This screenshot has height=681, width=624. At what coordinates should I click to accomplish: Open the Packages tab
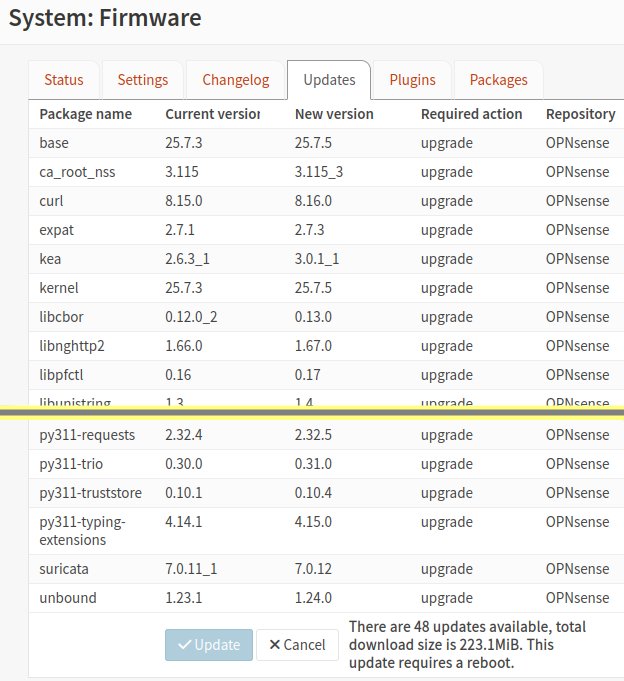click(498, 80)
